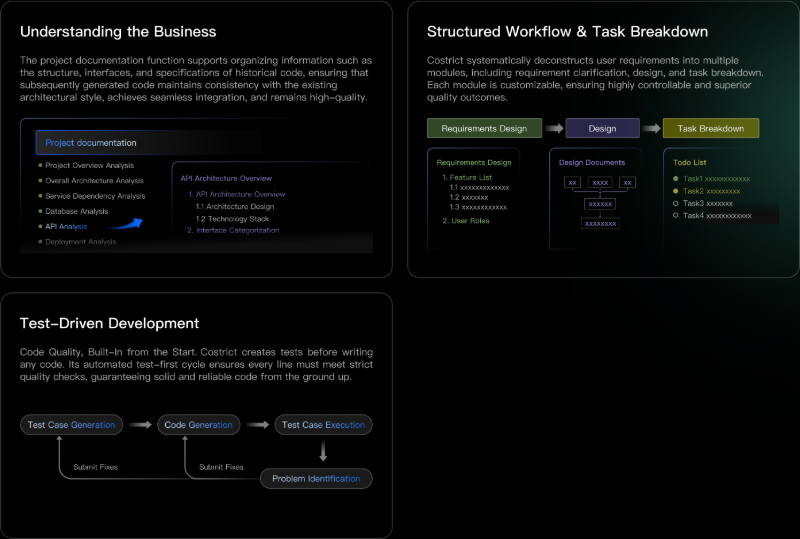Select the 1.2 xxxxxxx sub-item
800x539 pixels.
tap(468, 197)
